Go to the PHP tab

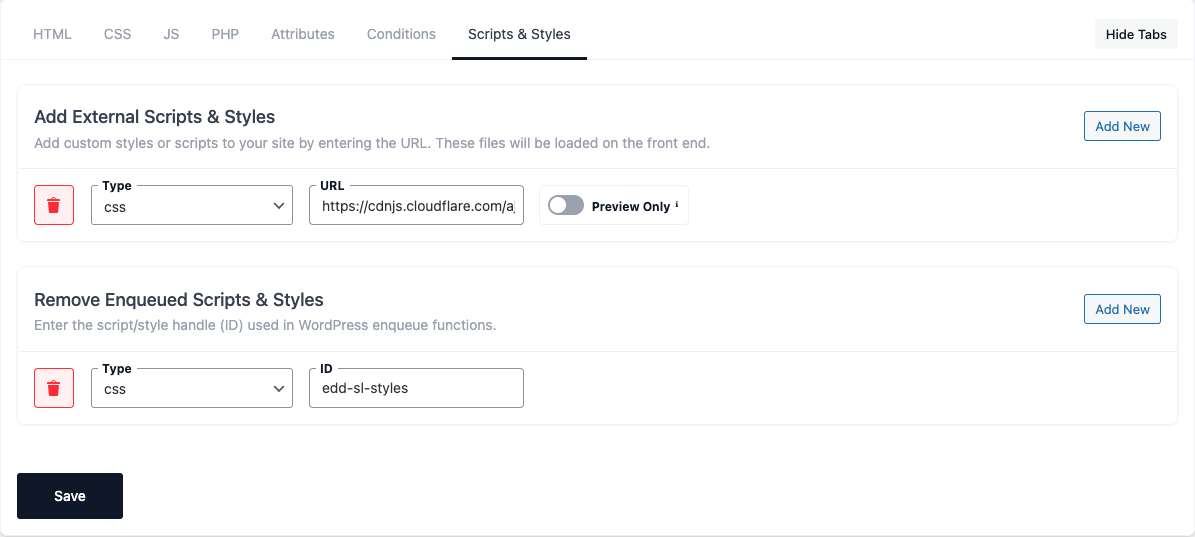tap(225, 34)
